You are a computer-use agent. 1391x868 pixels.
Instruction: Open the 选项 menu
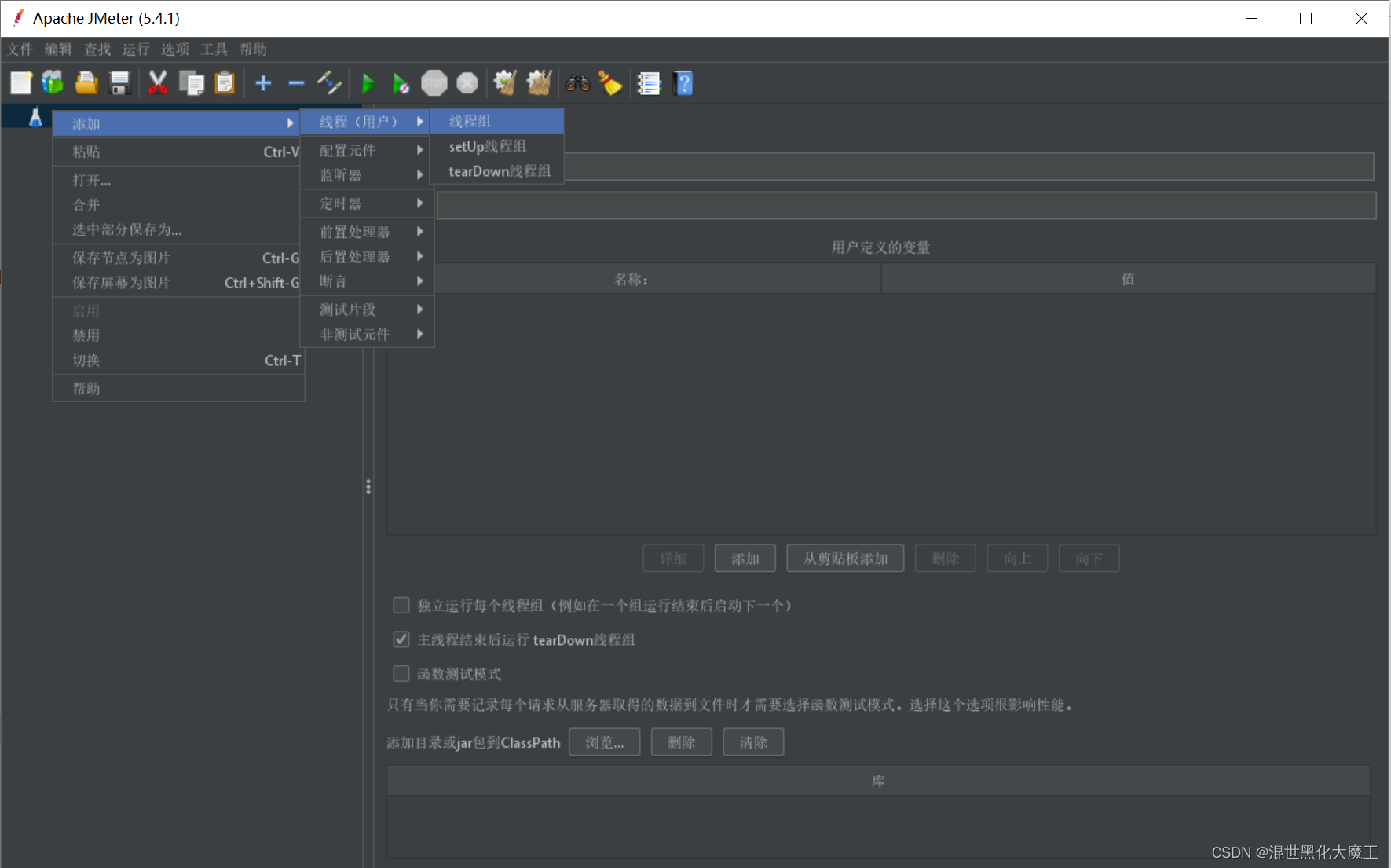[175, 49]
